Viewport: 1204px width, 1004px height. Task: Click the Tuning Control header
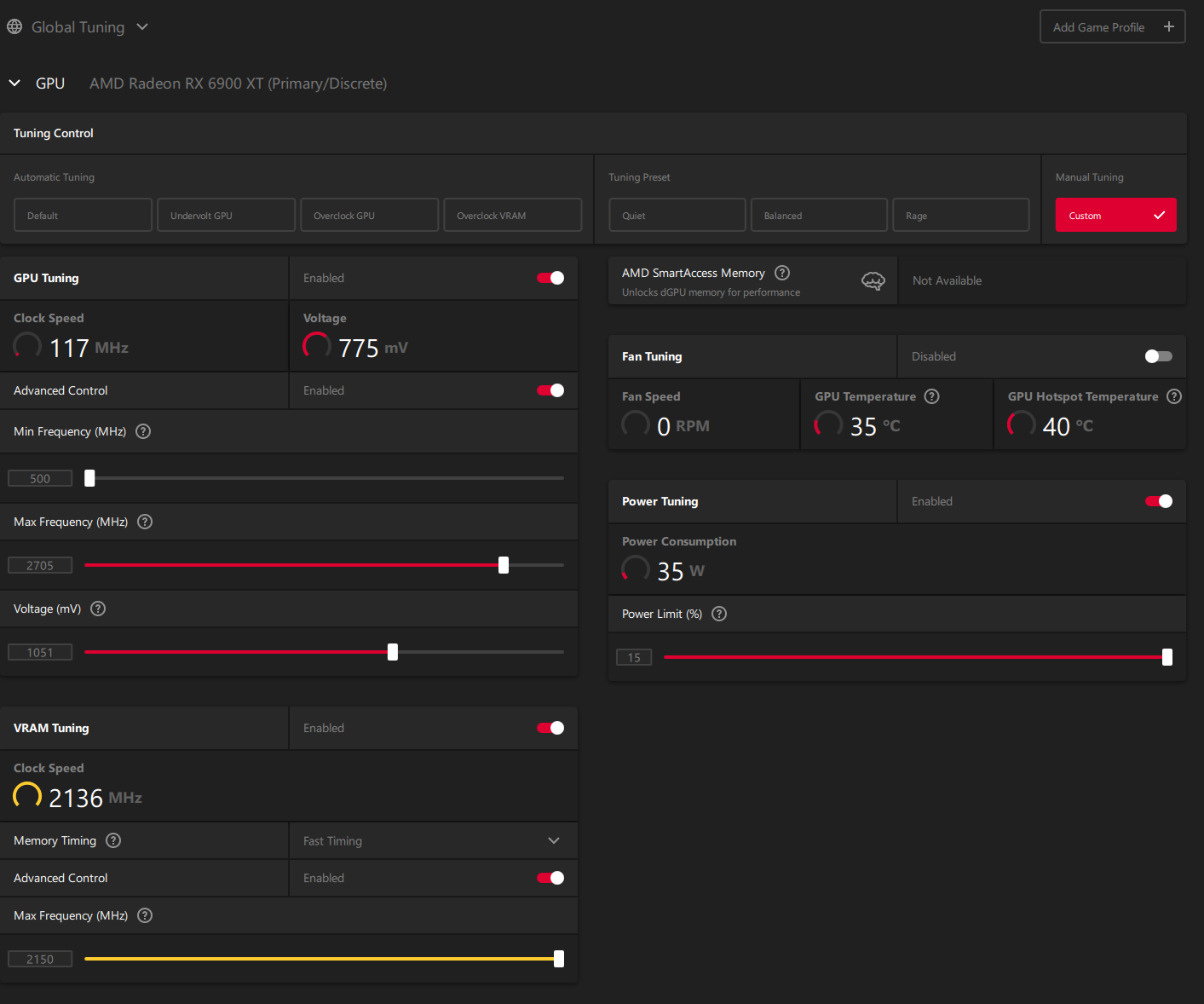click(54, 133)
